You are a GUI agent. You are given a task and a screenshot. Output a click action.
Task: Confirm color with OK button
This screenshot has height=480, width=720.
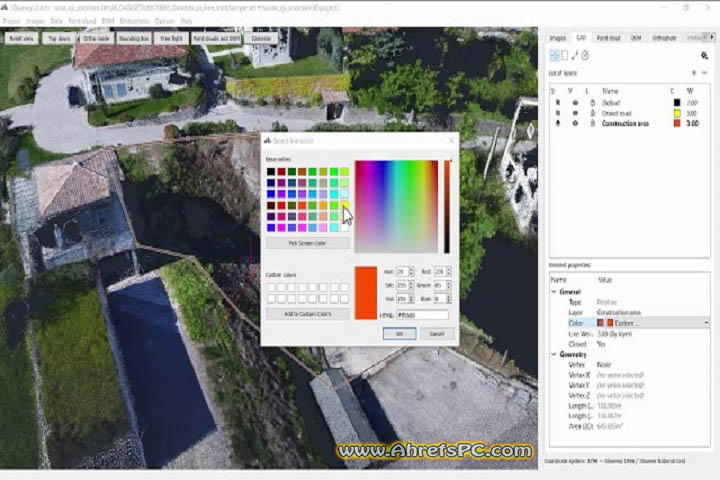[399, 333]
